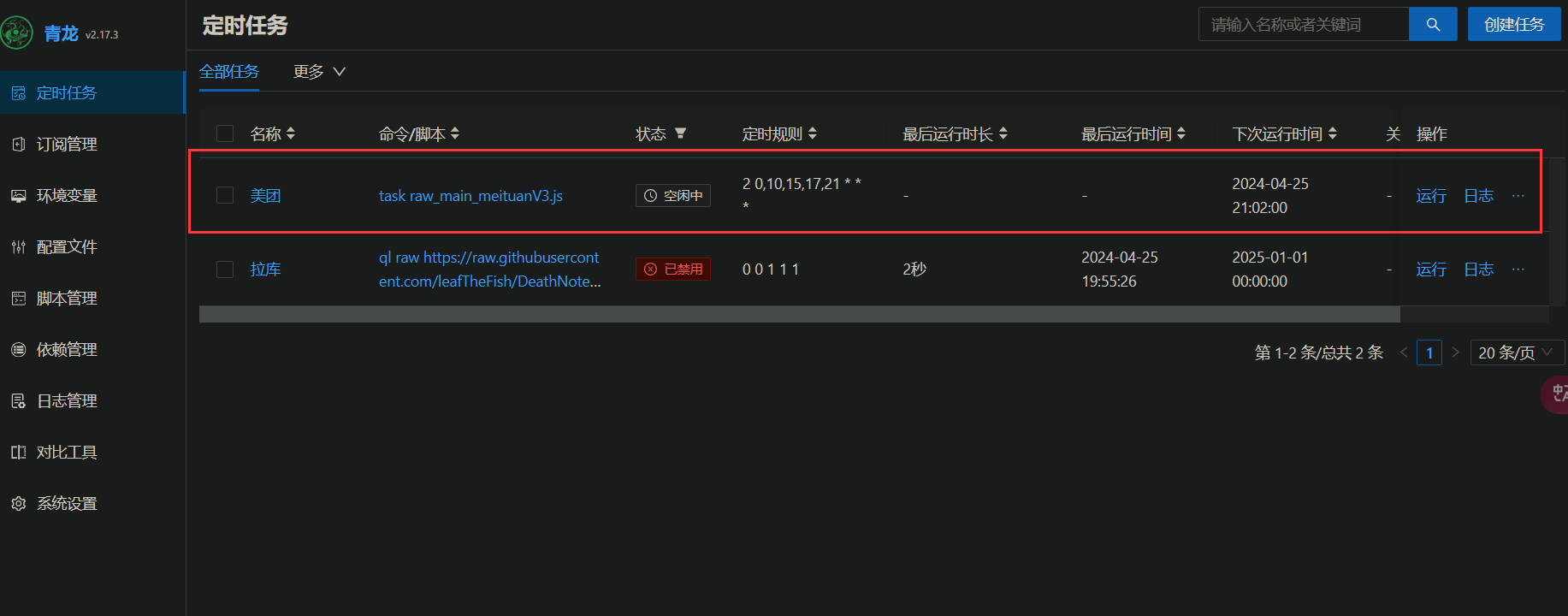Click the magnifier search button
The image size is (1568, 616).
coord(1433,25)
